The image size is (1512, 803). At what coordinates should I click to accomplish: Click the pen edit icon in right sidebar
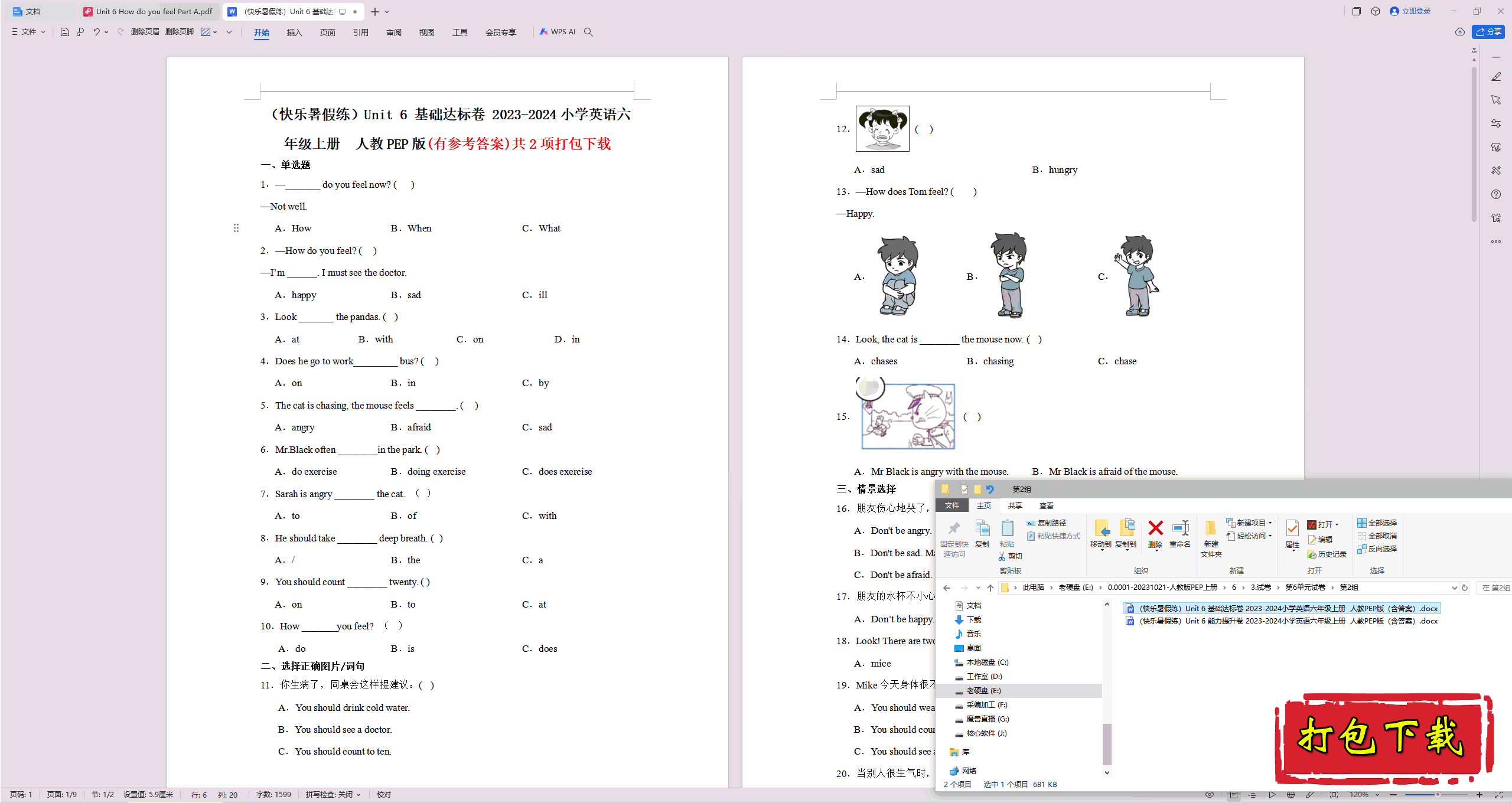tap(1496, 77)
